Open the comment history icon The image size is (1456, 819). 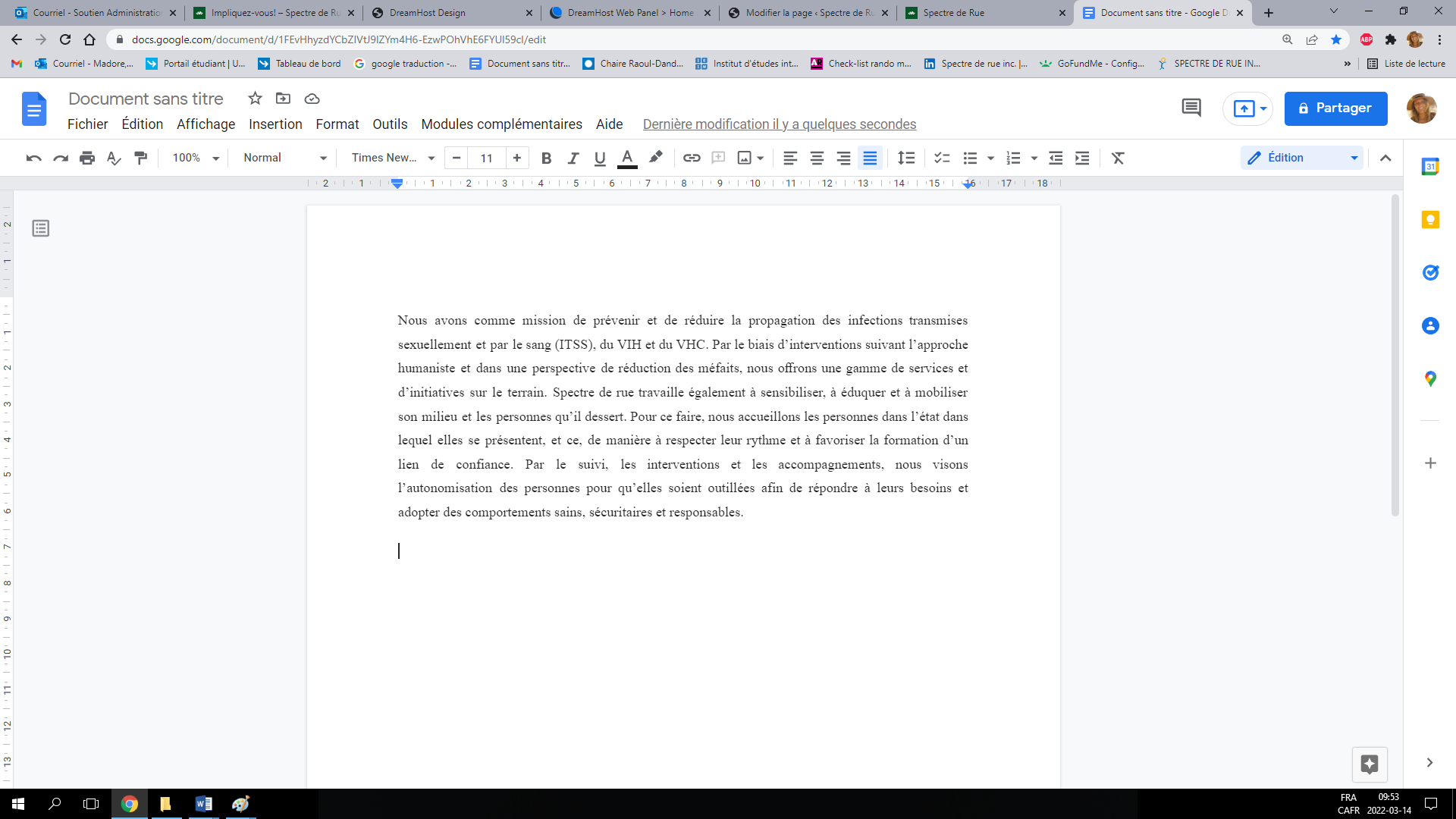[1191, 108]
